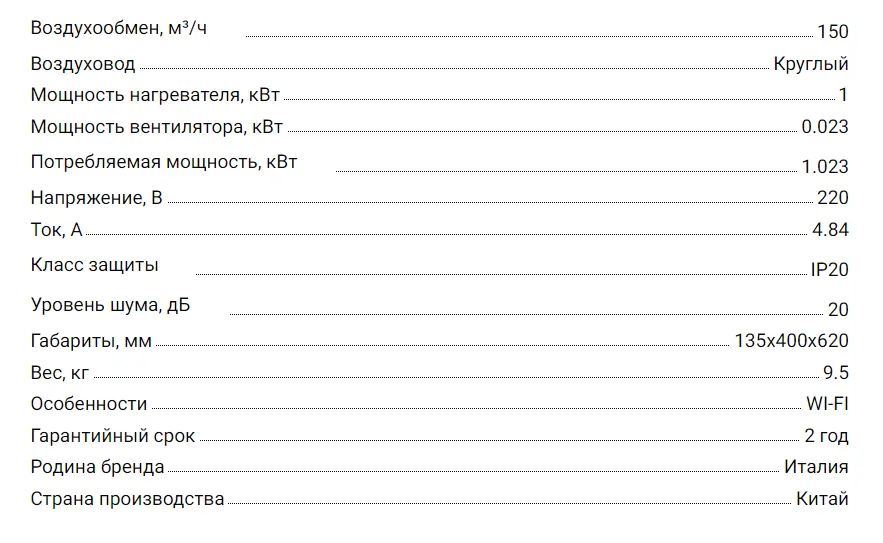883x543 pixels.
Task: Click the IP20 protection value
Action: coord(830,270)
